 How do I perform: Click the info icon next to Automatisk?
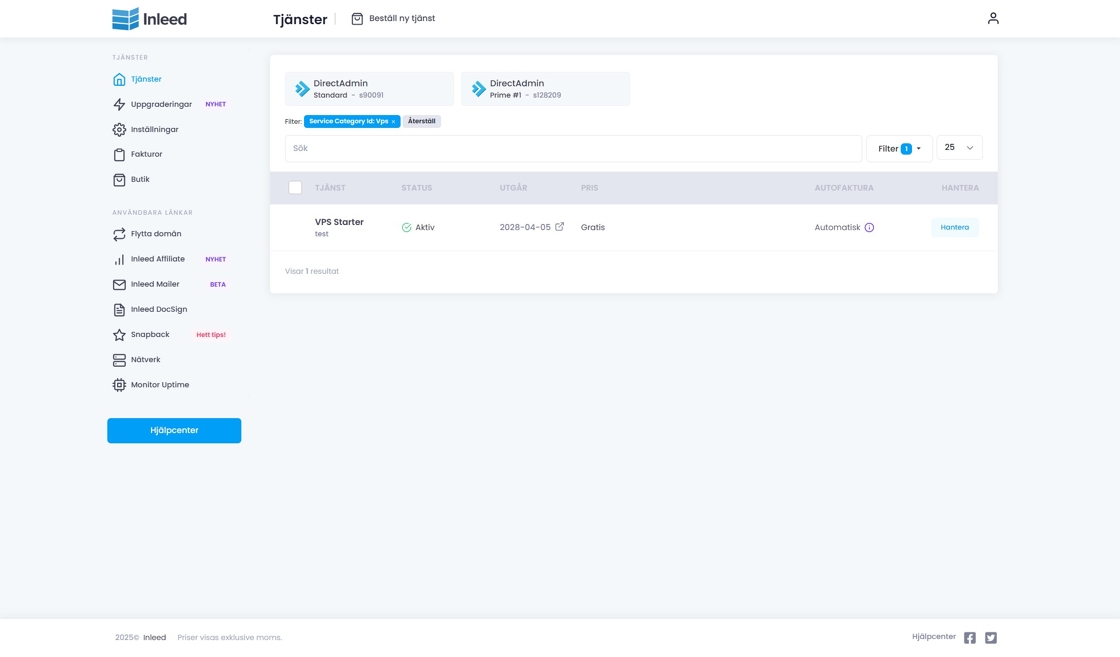coord(869,228)
